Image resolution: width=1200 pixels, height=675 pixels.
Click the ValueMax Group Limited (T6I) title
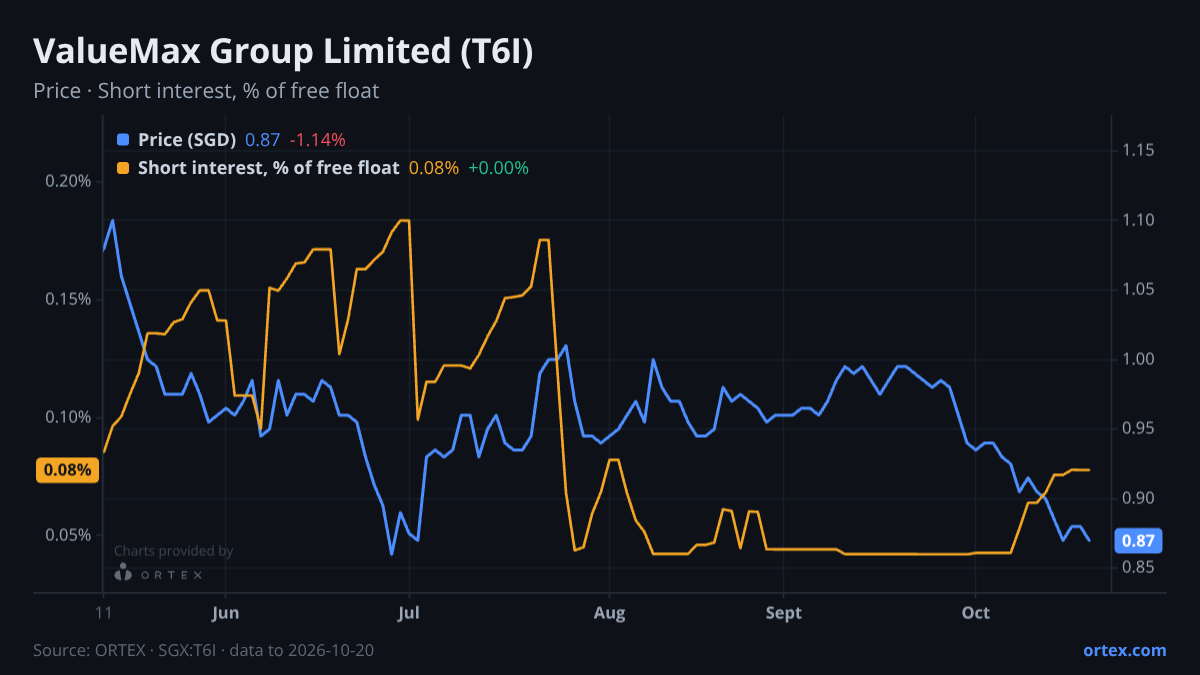pyautogui.click(x=283, y=53)
